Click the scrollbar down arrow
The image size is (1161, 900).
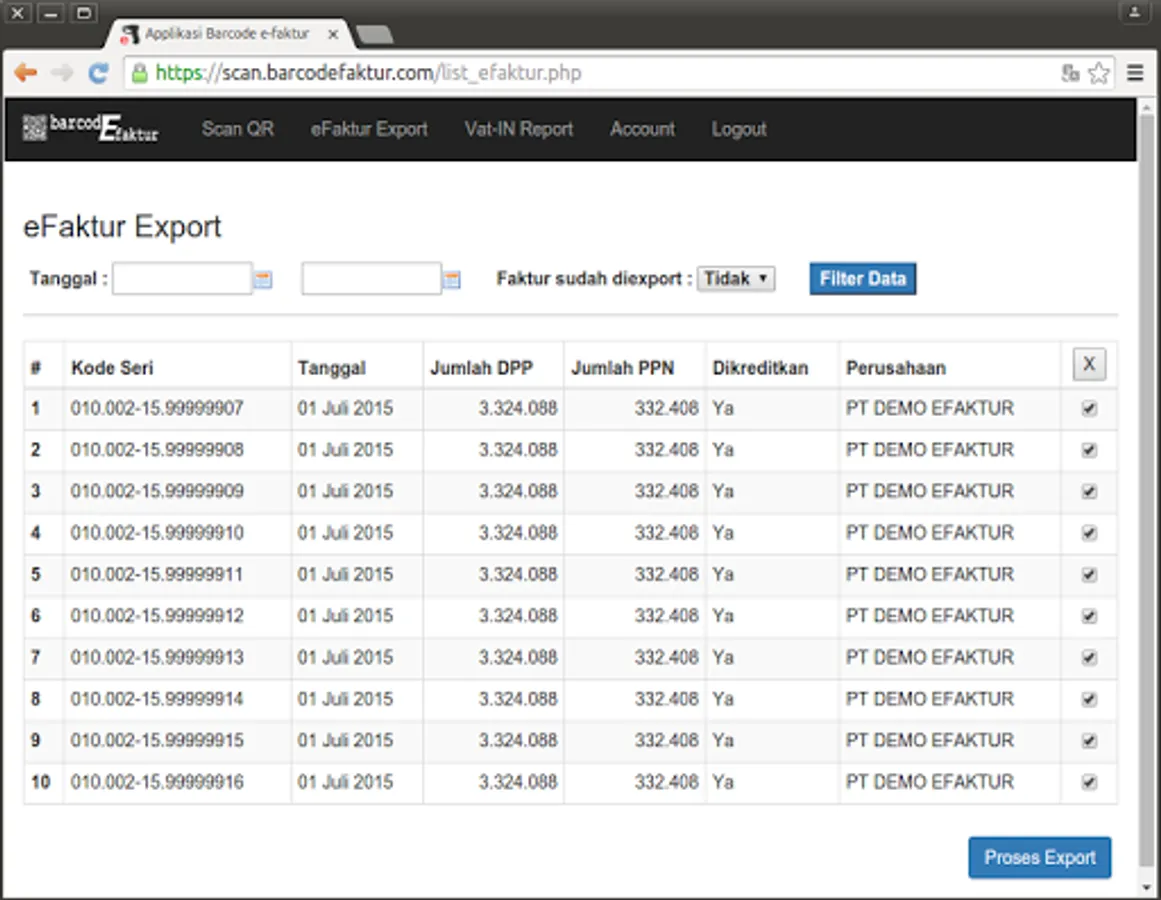coord(1147,886)
